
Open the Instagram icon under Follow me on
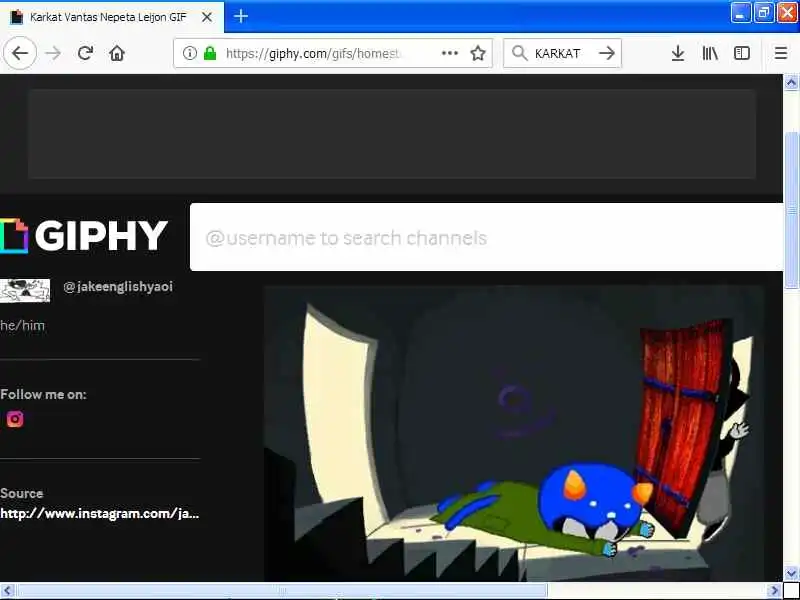click(15, 419)
